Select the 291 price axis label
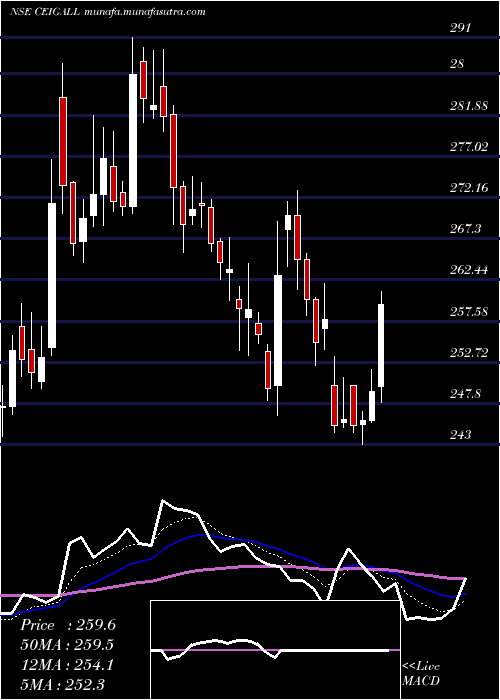Image resolution: width=500 pixels, height=700 pixels. click(x=460, y=28)
